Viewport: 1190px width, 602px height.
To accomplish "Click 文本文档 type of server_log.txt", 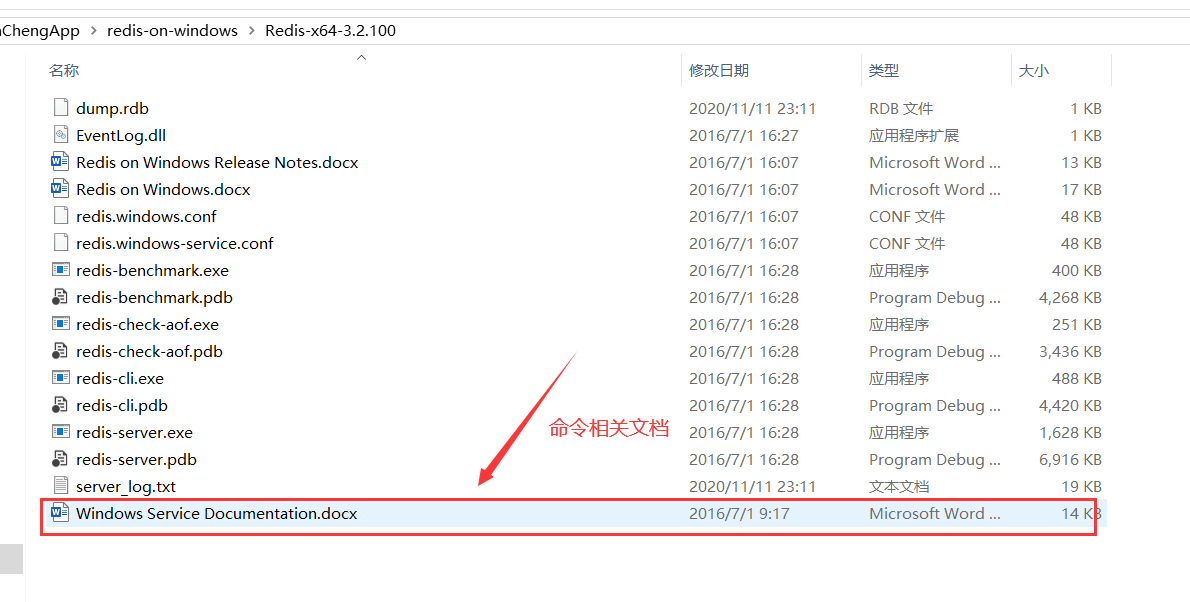I will (899, 487).
